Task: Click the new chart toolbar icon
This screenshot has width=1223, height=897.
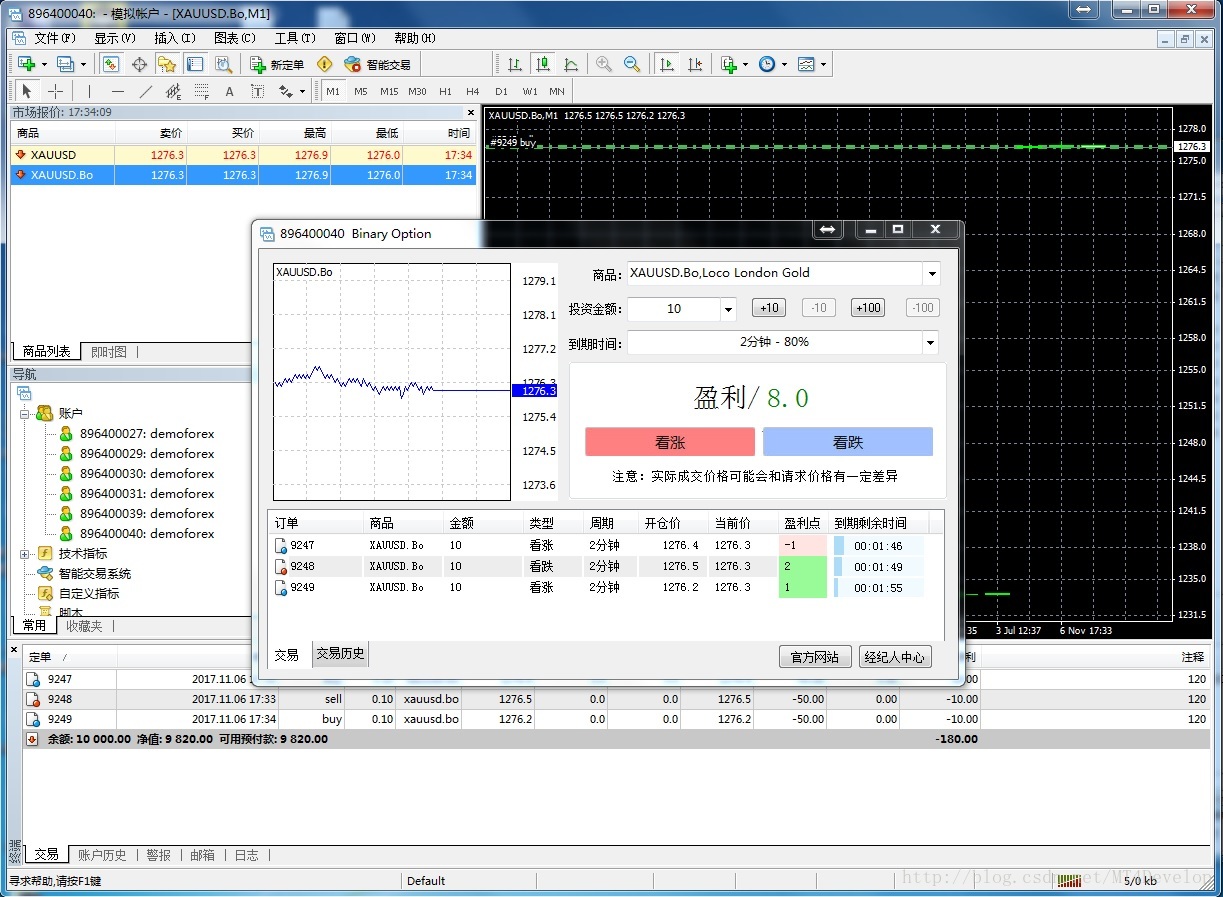Action: click(x=26, y=64)
